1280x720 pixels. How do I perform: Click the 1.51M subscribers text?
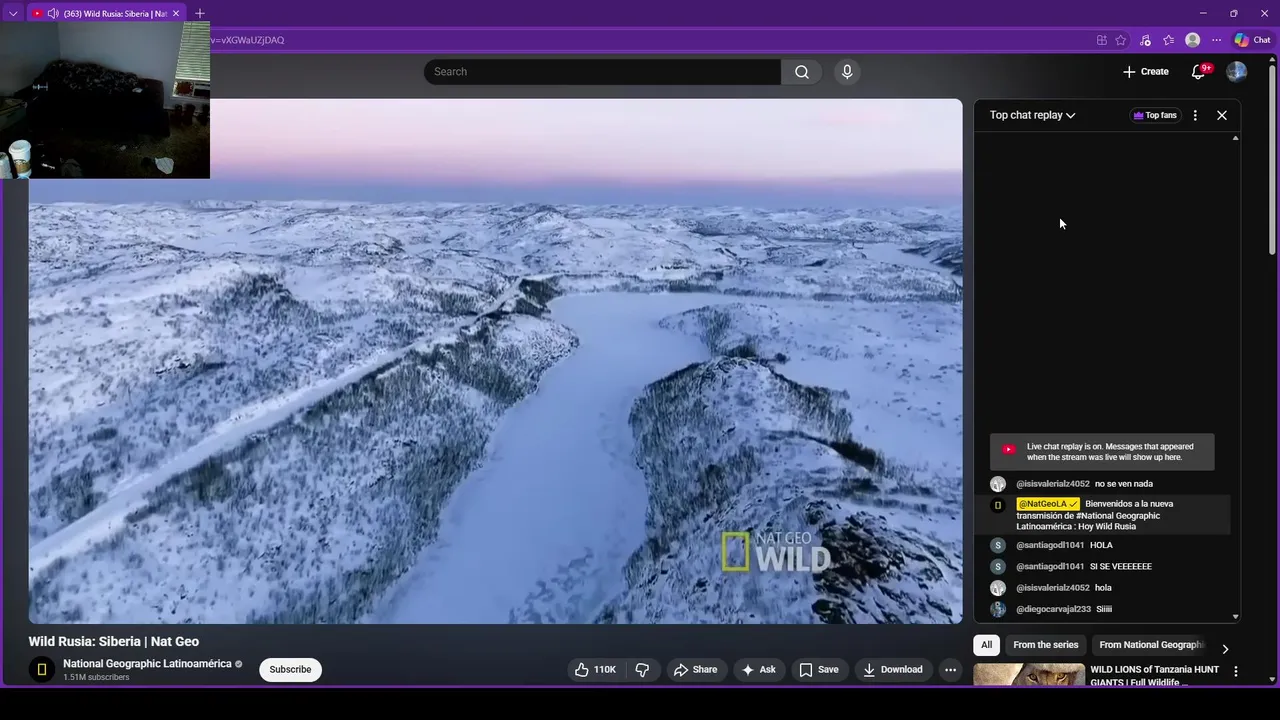[96, 678]
